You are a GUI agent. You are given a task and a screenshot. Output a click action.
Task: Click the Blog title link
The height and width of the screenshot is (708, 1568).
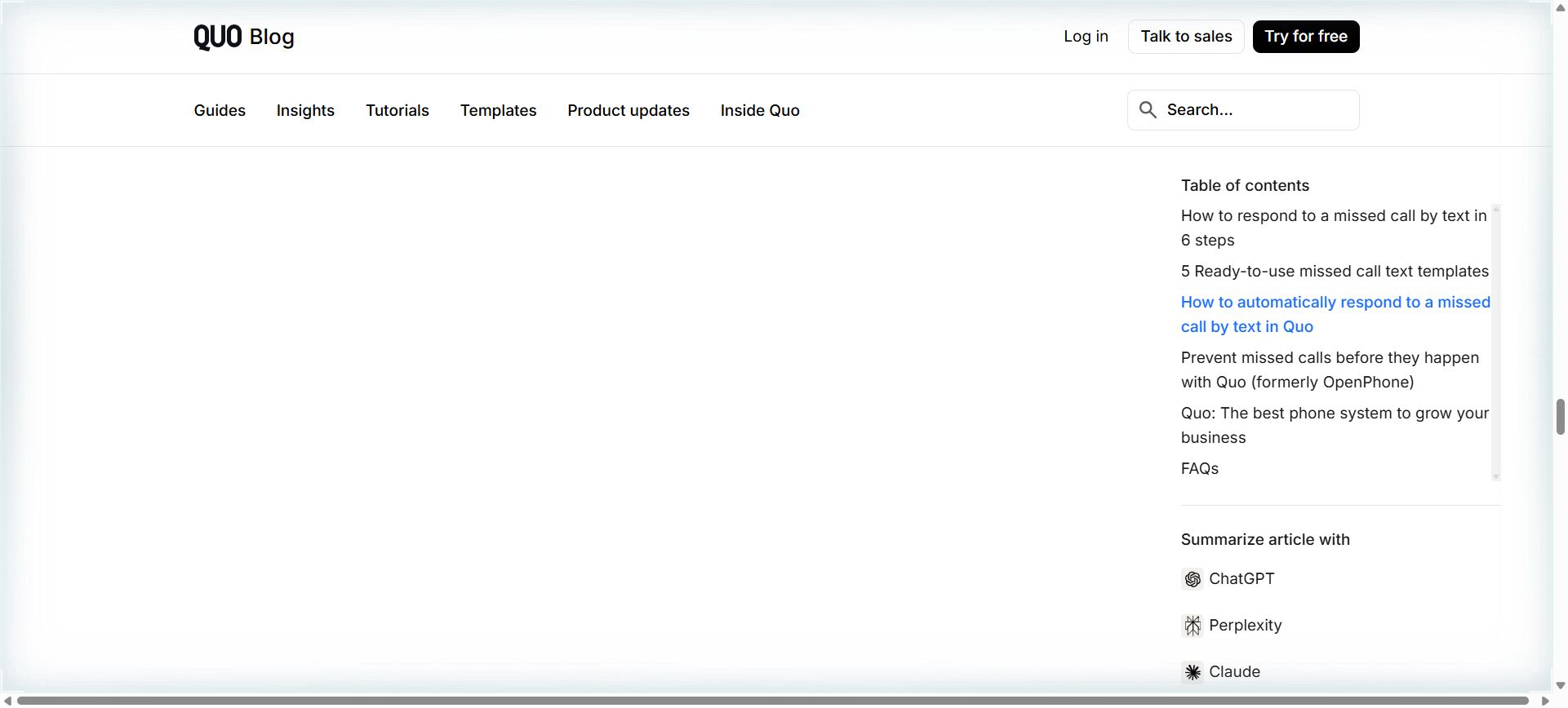272,37
